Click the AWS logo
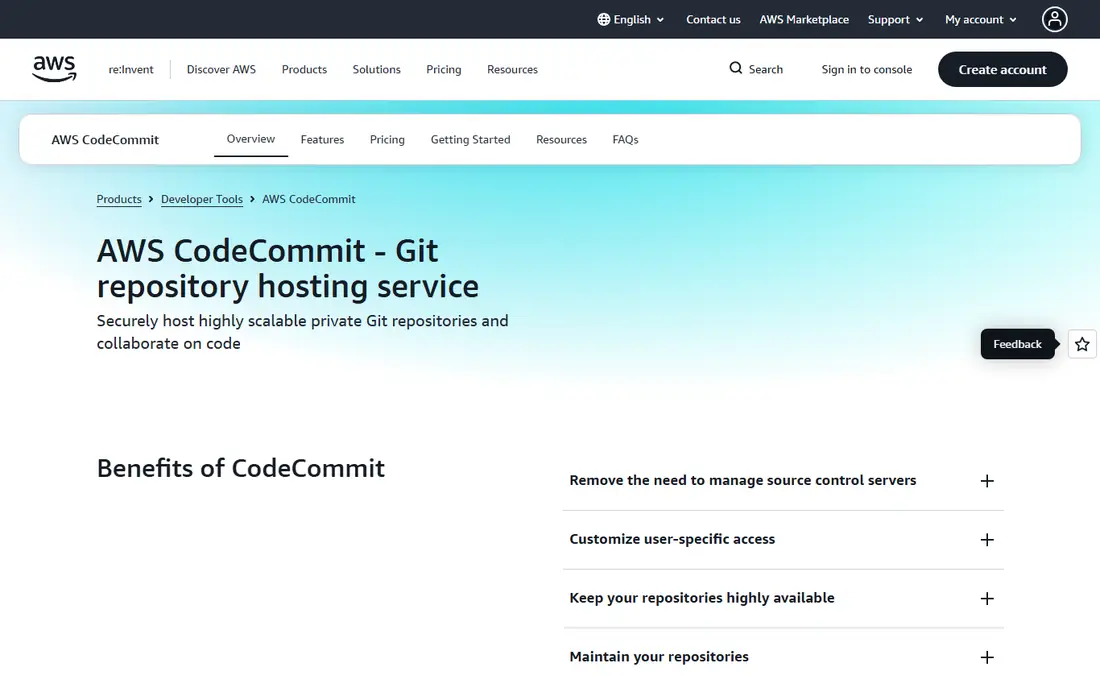The image size is (1100, 688). click(54, 69)
